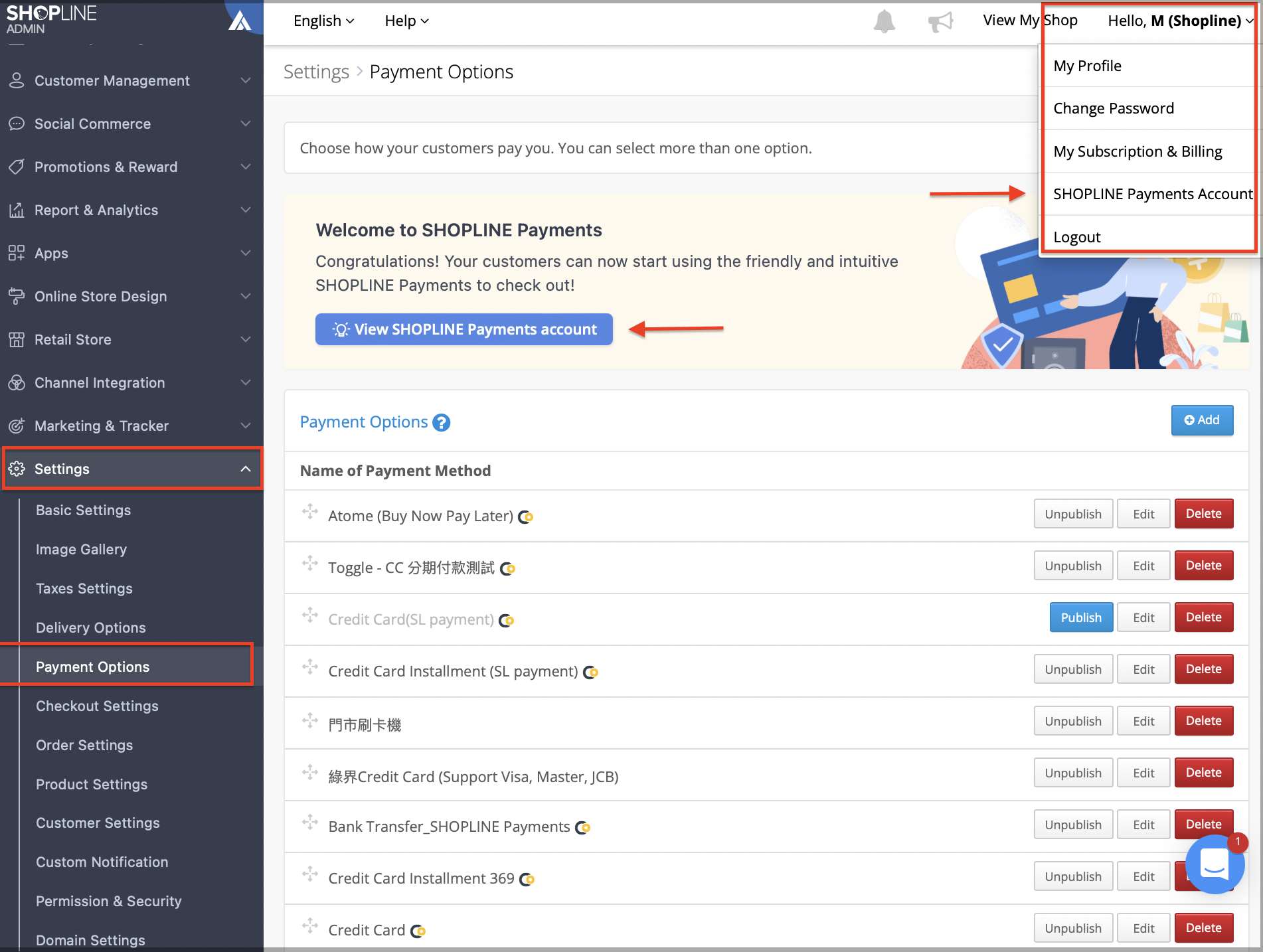This screenshot has width=1263, height=952.
Task: Collapse the Settings section chevron
Action: point(246,469)
